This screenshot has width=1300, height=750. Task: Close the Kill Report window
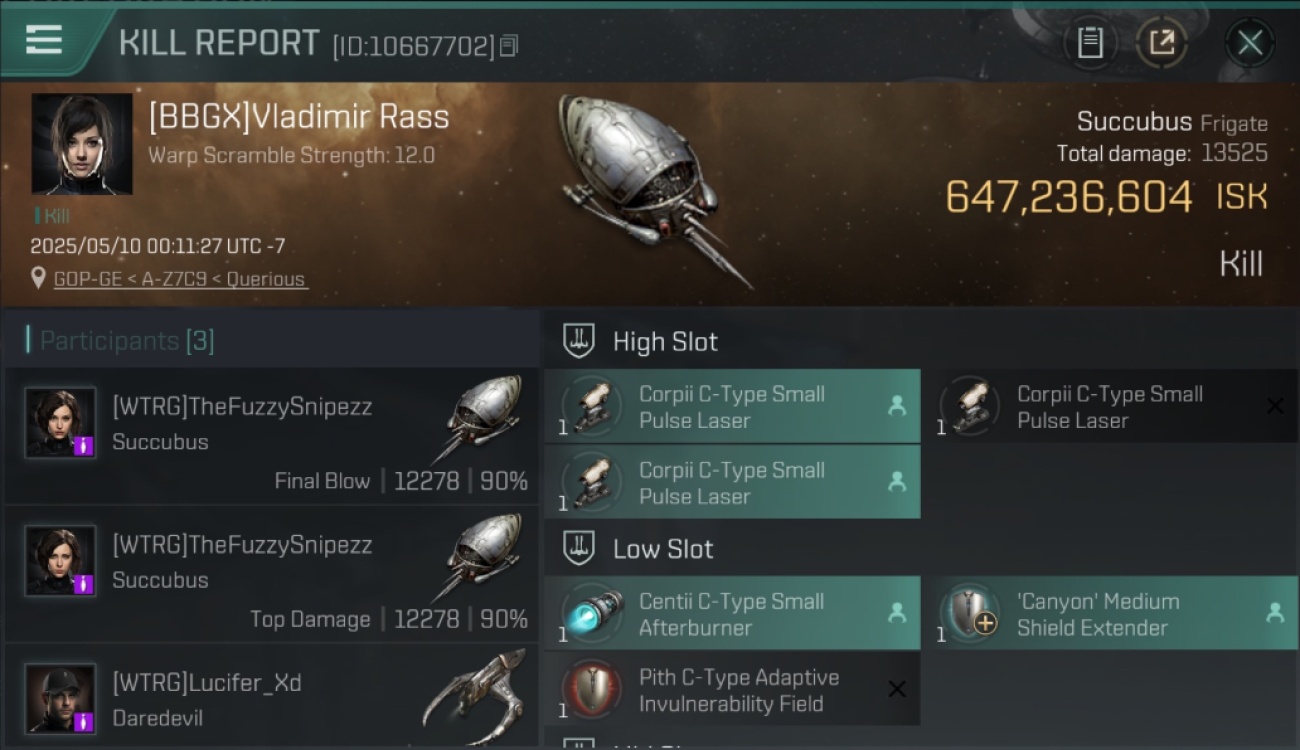point(1250,43)
